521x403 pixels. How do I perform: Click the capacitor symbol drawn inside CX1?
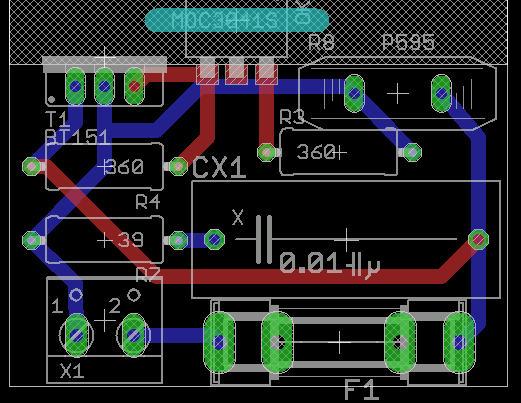pos(264,239)
